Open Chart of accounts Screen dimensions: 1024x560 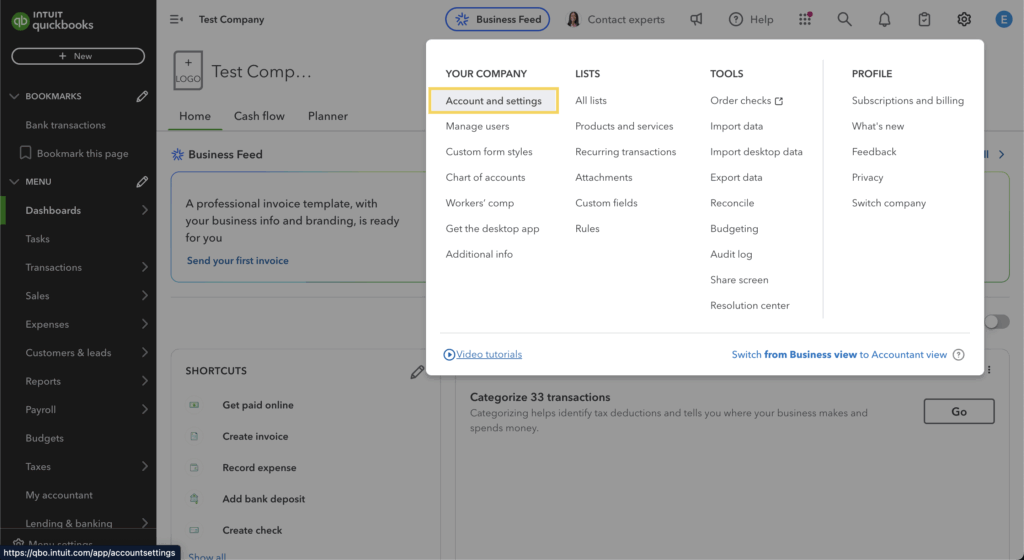tap(485, 178)
